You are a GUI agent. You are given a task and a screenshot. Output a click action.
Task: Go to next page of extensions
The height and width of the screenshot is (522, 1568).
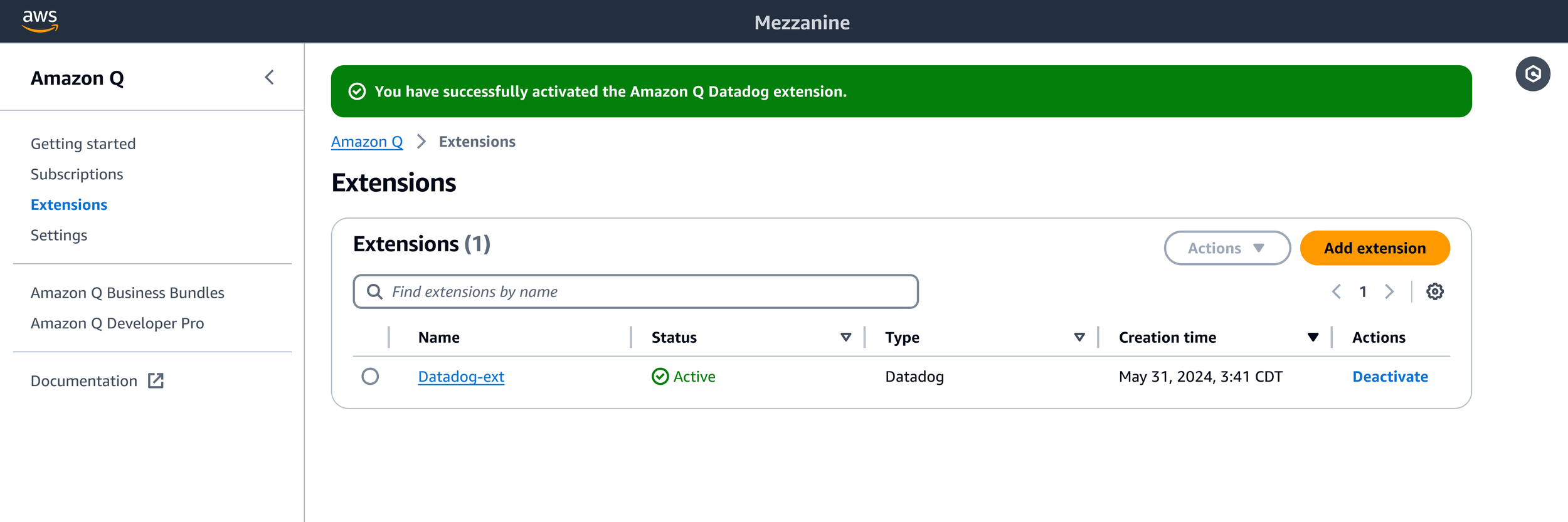(1389, 291)
